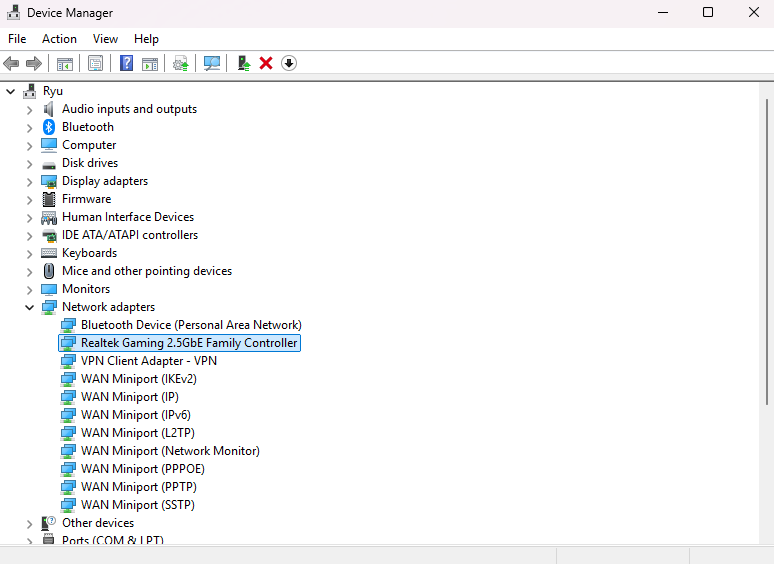Select WAN Miniport (L2TP)

(x=138, y=433)
